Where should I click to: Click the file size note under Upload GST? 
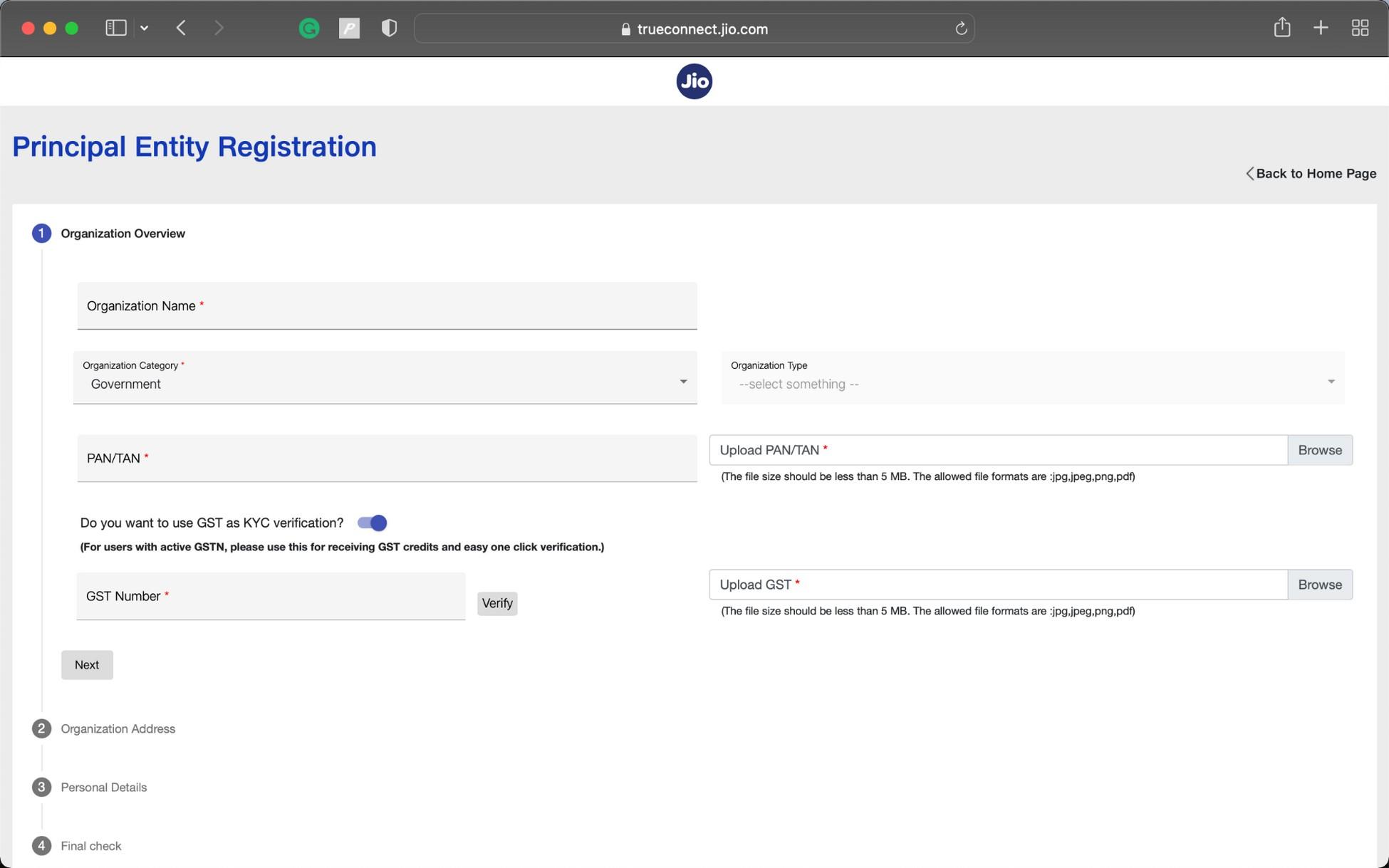(x=927, y=611)
